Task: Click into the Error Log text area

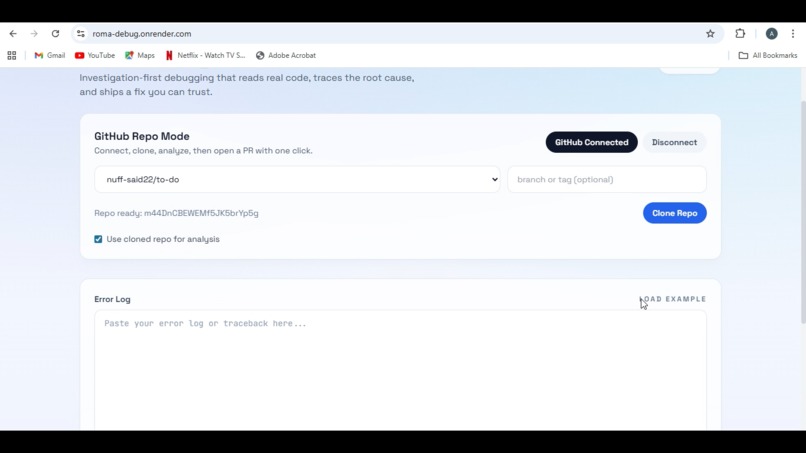Action: (400, 370)
